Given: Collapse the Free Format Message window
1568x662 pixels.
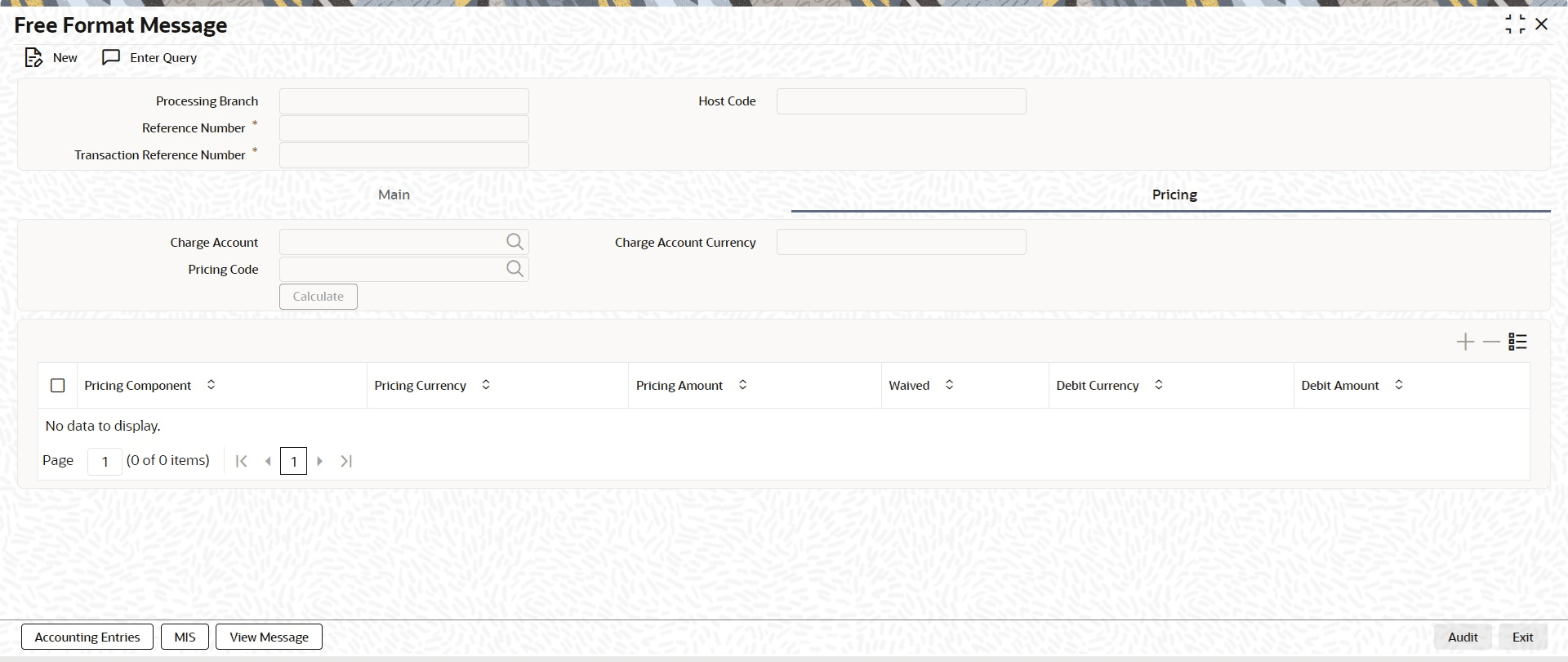Looking at the screenshot, I should pyautogui.click(x=1515, y=25).
